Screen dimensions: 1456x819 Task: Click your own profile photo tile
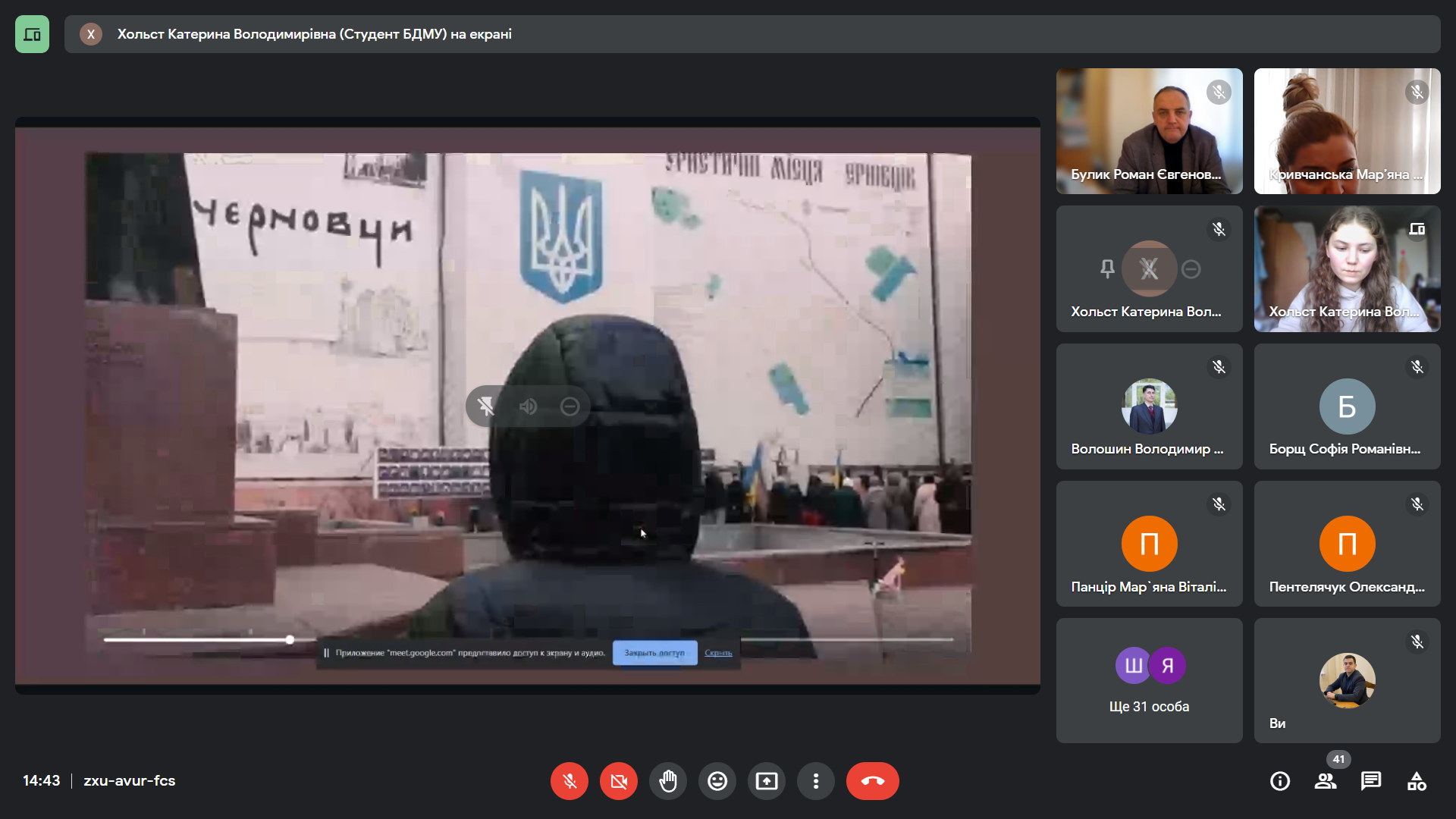pyautogui.click(x=1348, y=680)
